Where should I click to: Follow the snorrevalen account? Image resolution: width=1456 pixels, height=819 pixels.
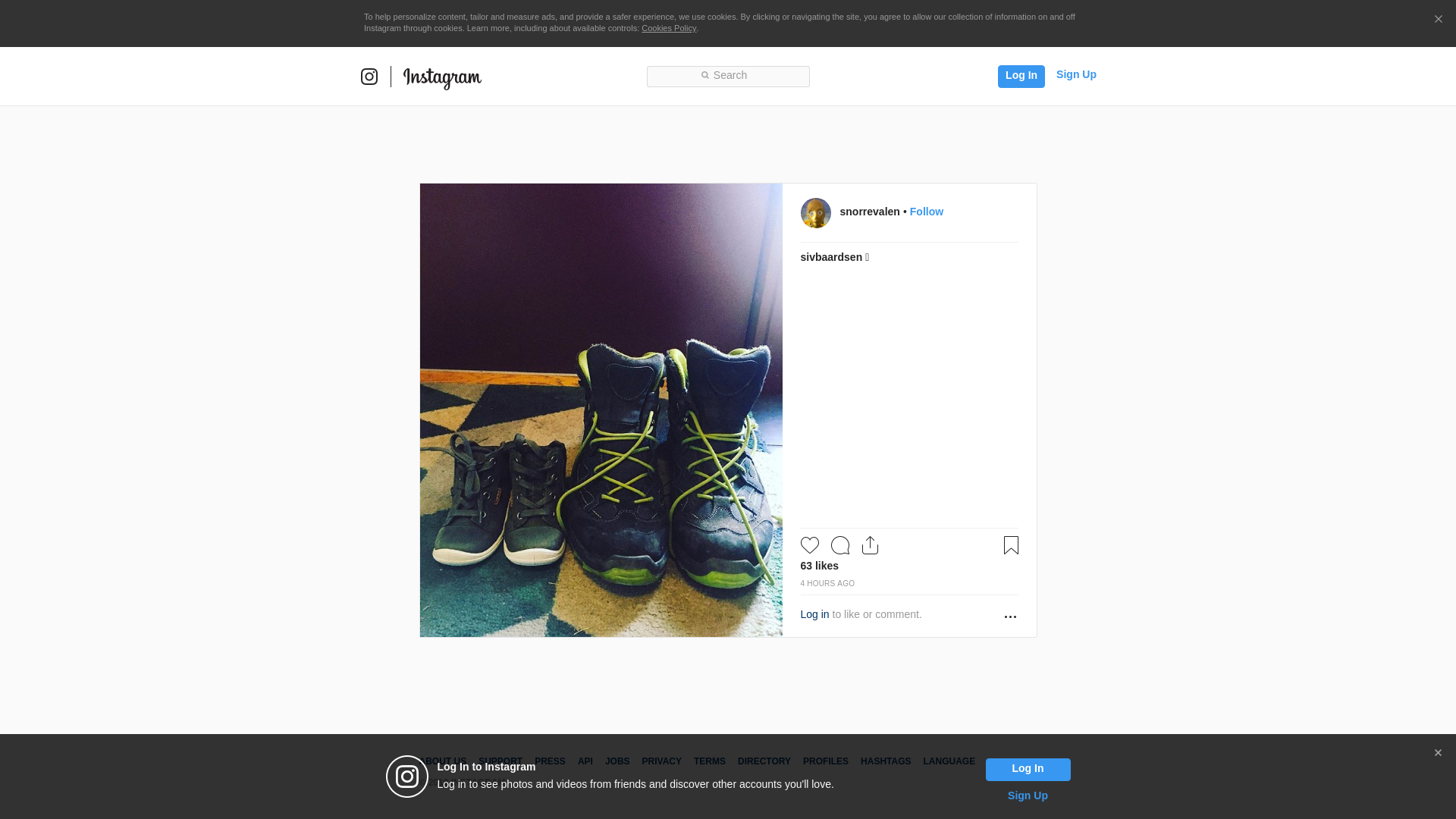click(x=927, y=212)
